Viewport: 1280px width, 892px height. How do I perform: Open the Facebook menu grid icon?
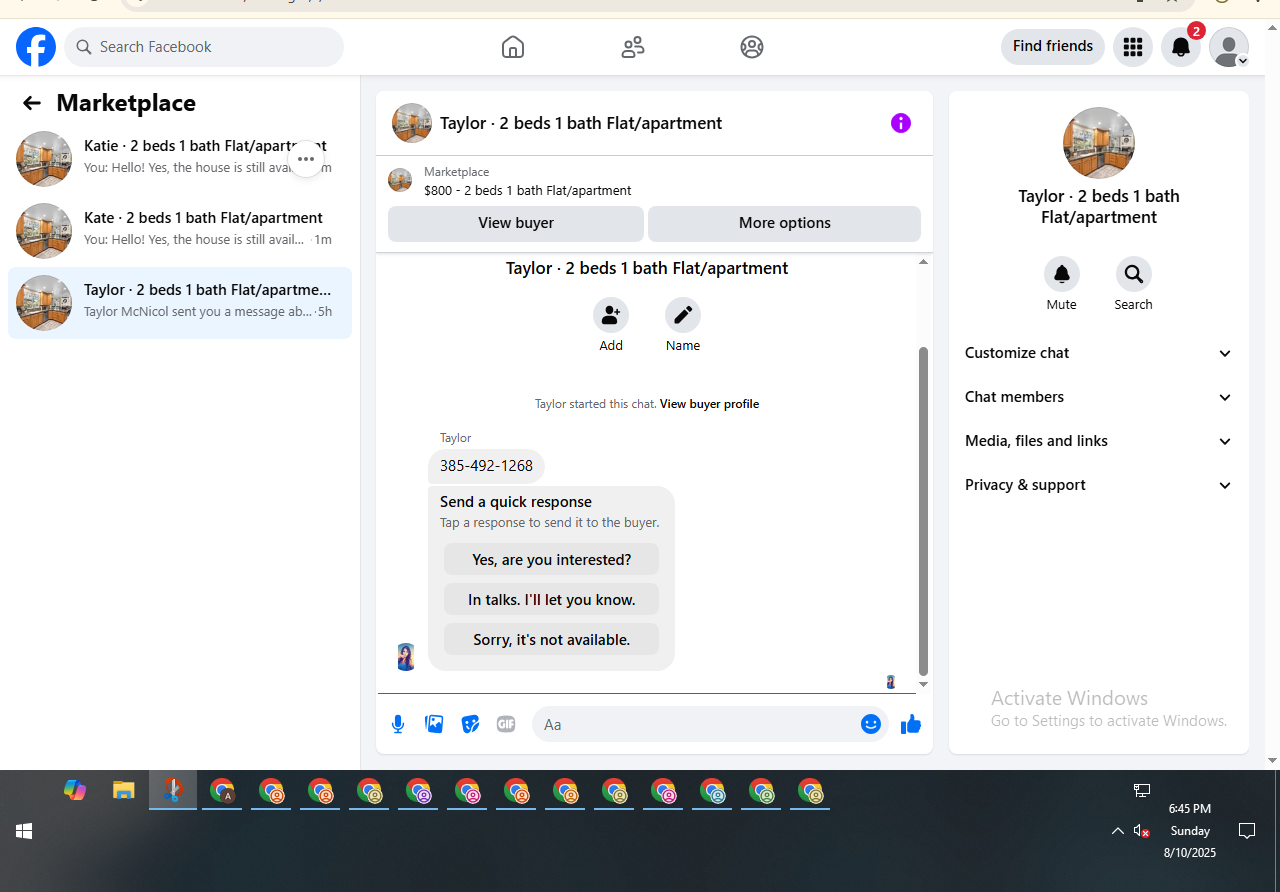1133,47
